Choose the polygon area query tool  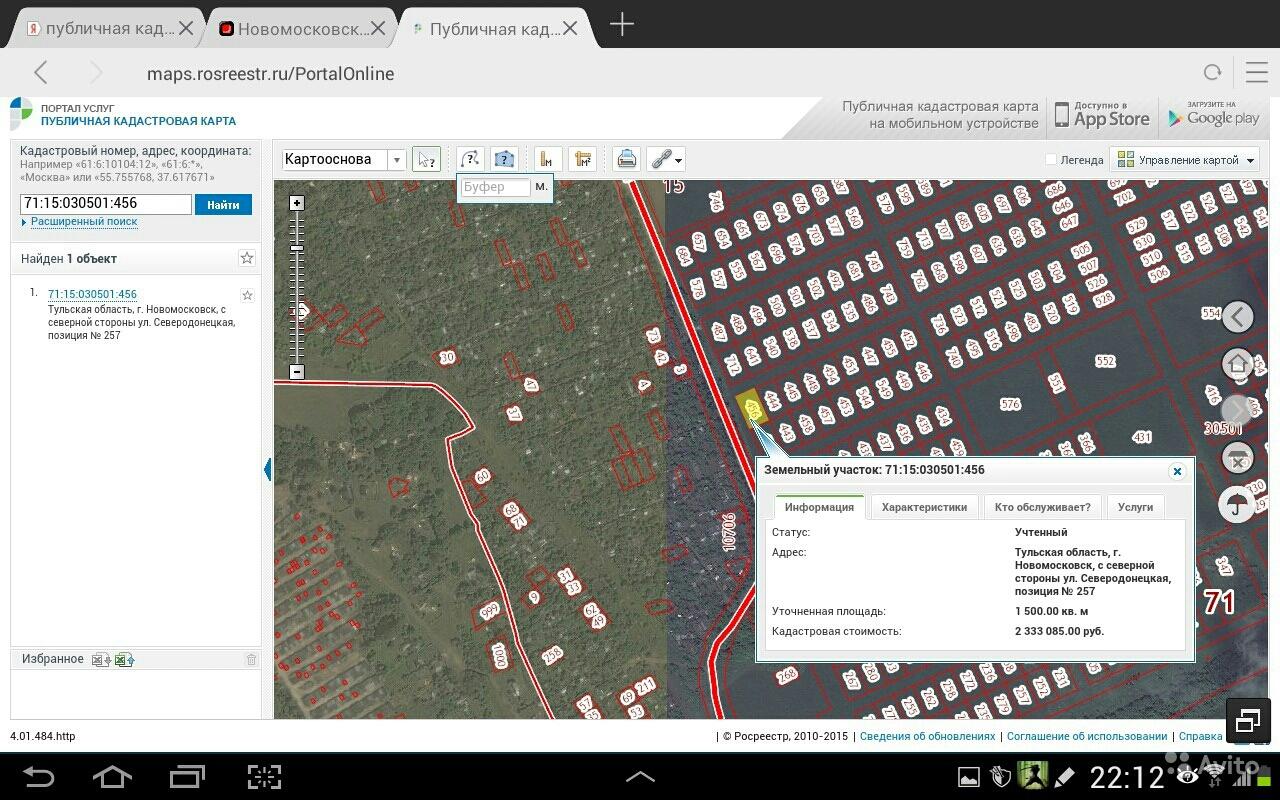pos(504,159)
